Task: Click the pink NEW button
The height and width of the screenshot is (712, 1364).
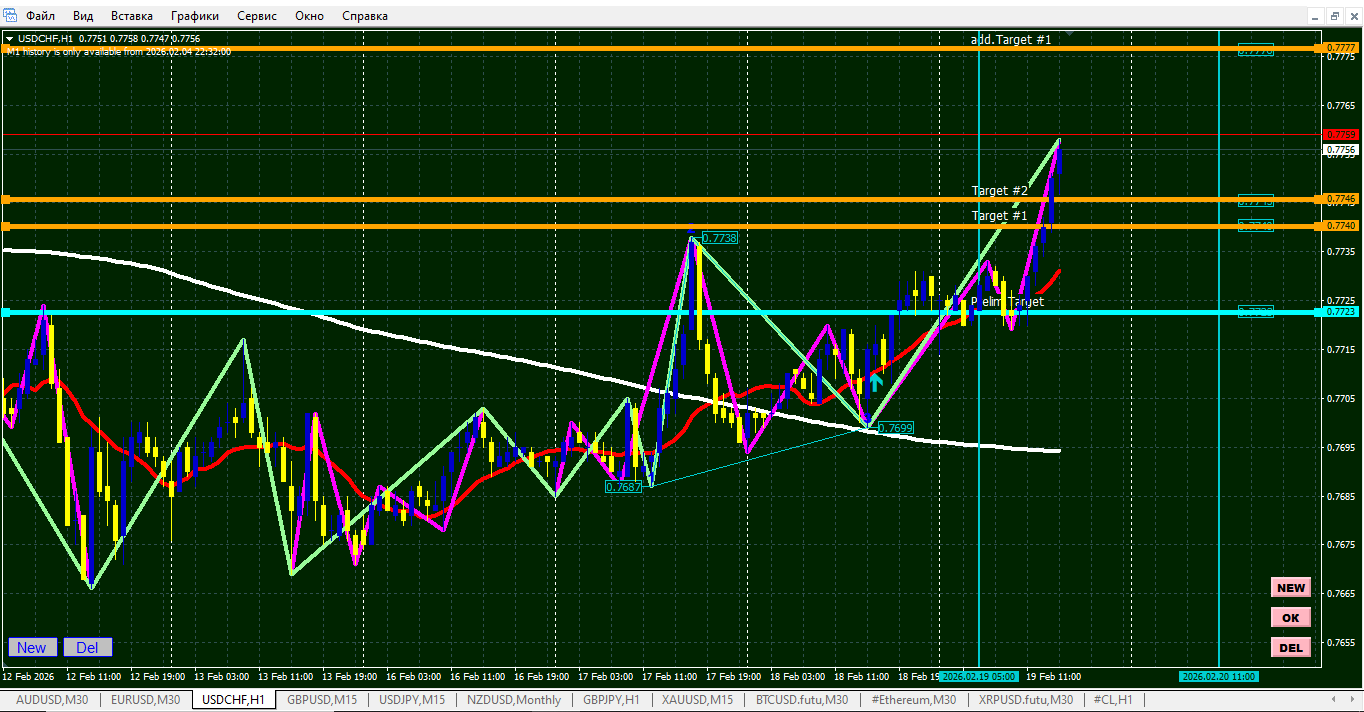Action: click(1291, 588)
